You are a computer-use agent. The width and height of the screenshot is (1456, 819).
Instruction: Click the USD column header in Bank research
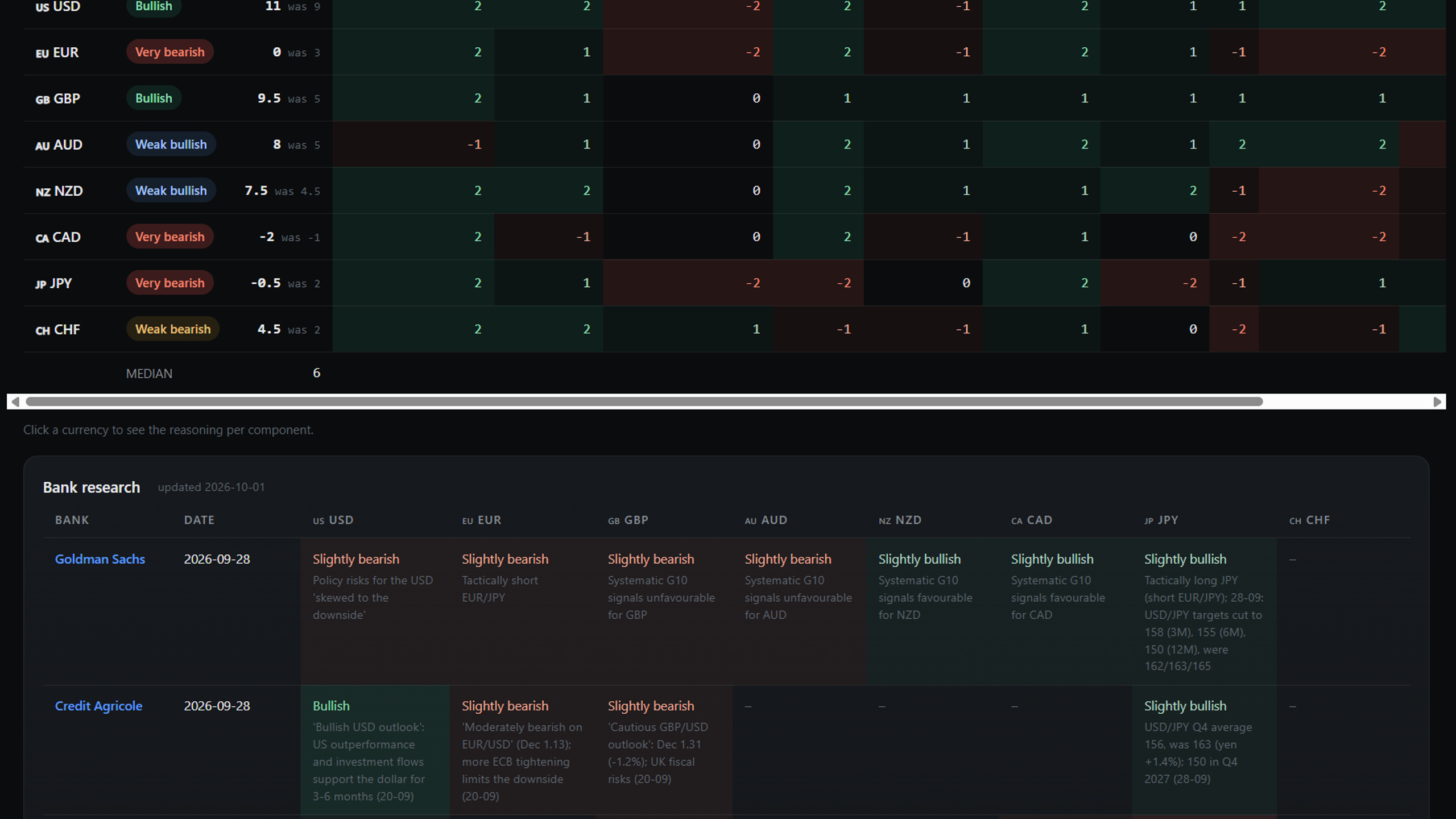[333, 520]
